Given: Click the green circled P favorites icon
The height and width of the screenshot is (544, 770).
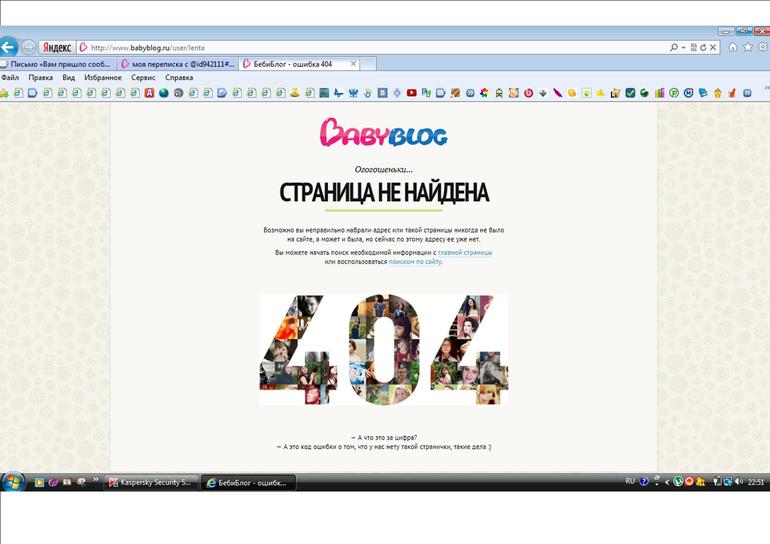Looking at the screenshot, I should click(674, 93).
